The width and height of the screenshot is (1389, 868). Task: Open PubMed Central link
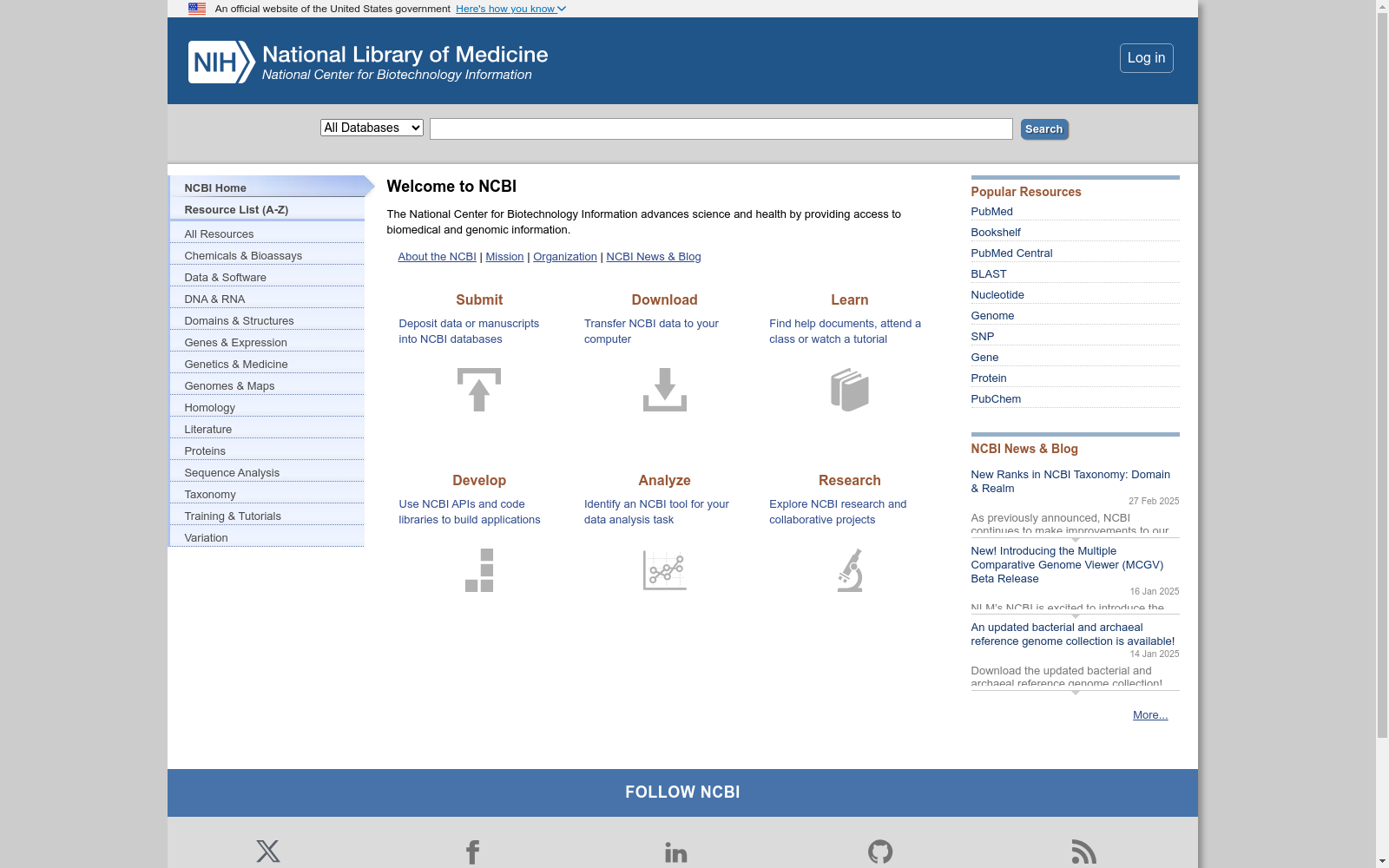1011,253
